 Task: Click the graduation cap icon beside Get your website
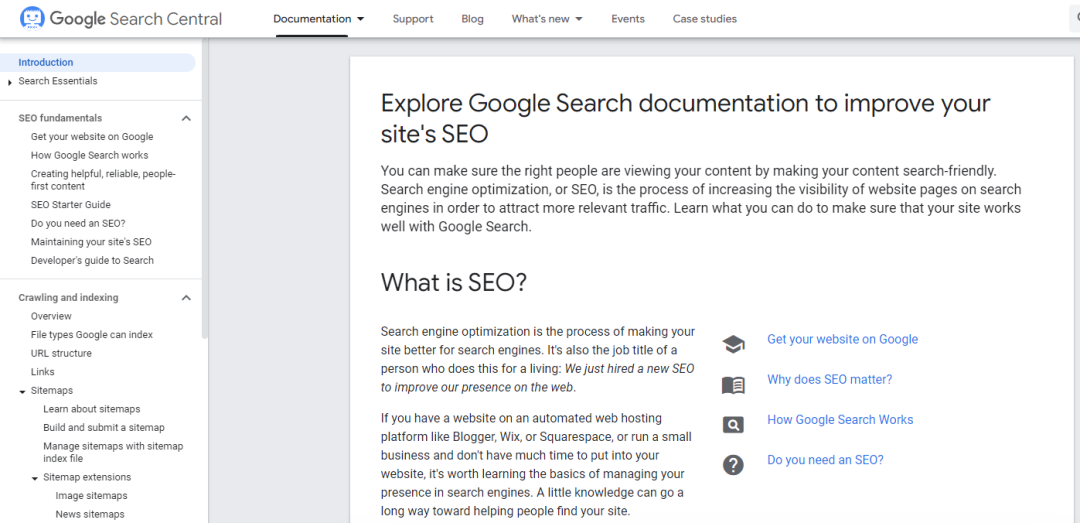pyautogui.click(x=734, y=344)
